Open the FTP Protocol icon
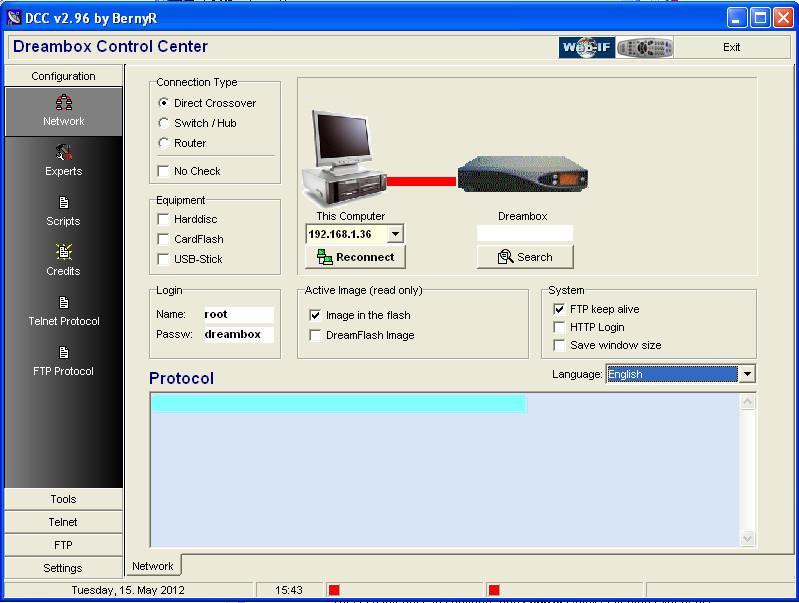The height and width of the screenshot is (603, 799). (x=63, y=353)
